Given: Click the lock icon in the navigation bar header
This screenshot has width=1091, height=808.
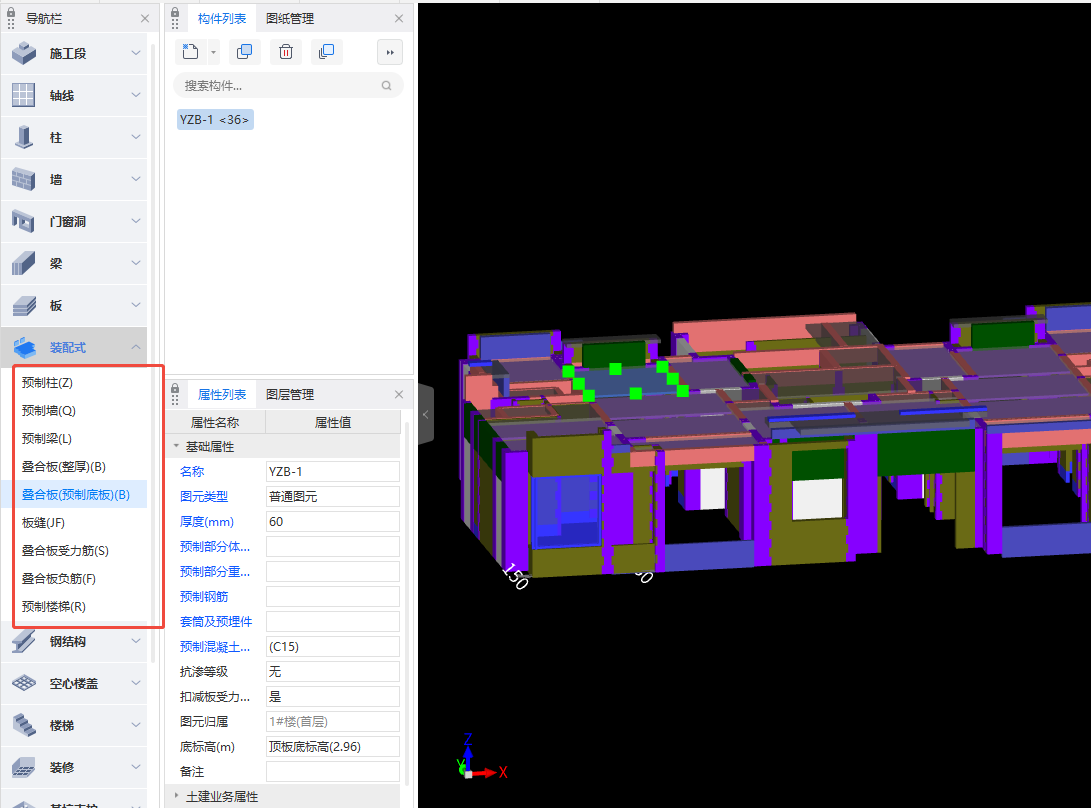Looking at the screenshot, I should pos(11,17).
